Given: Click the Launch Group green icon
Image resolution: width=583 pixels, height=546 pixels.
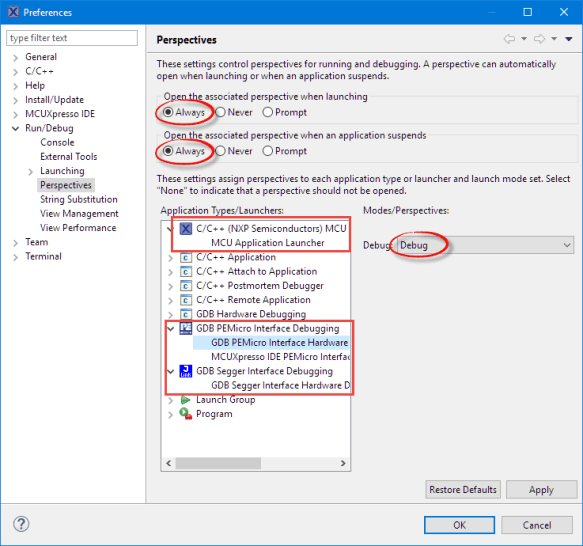Looking at the screenshot, I should (185, 400).
